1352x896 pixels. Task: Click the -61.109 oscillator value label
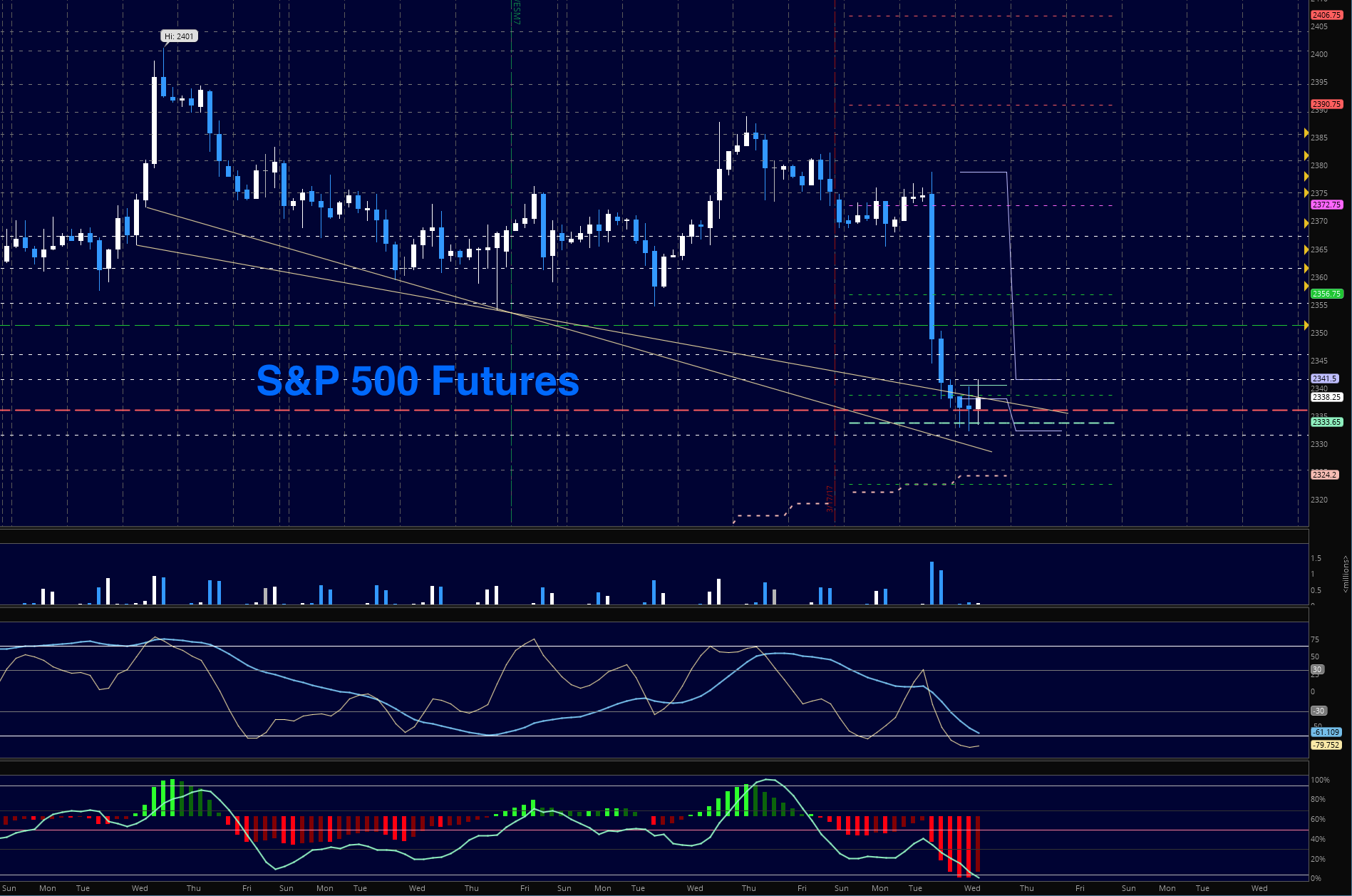(x=1326, y=732)
